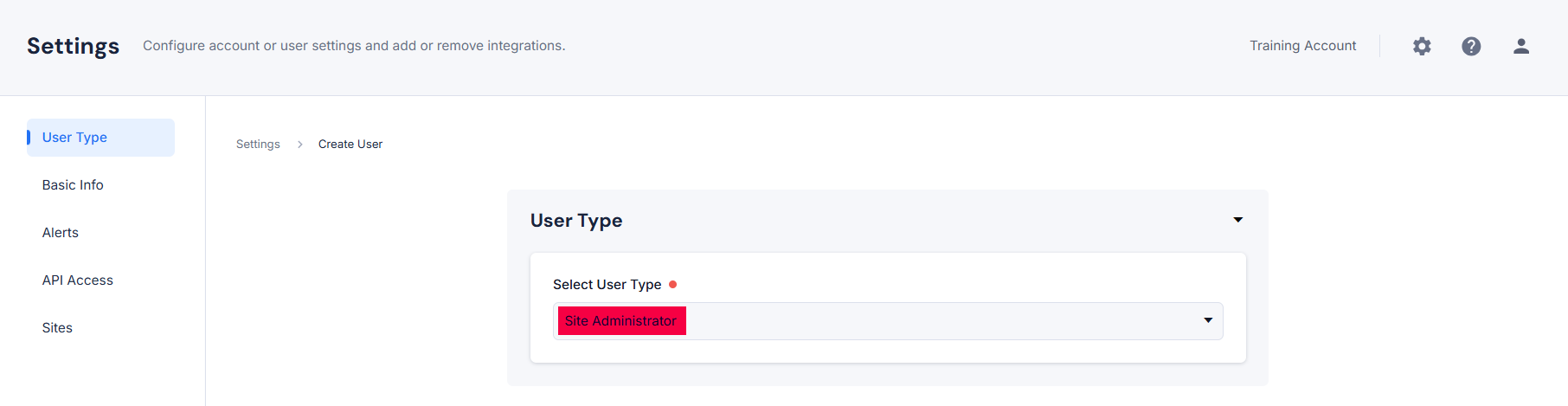Open the user profile icon
Screen dimensions: 1568x406
1521,46
